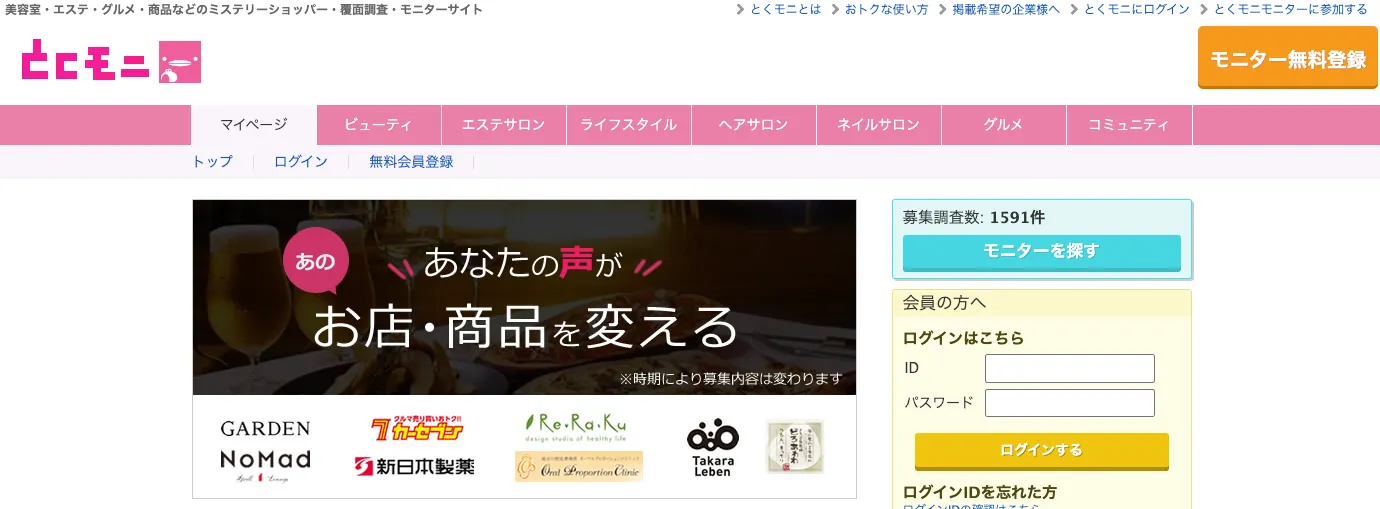Image resolution: width=1380 pixels, height=509 pixels.
Task: Click the あなたの声が promotional banner
Action: [524, 297]
